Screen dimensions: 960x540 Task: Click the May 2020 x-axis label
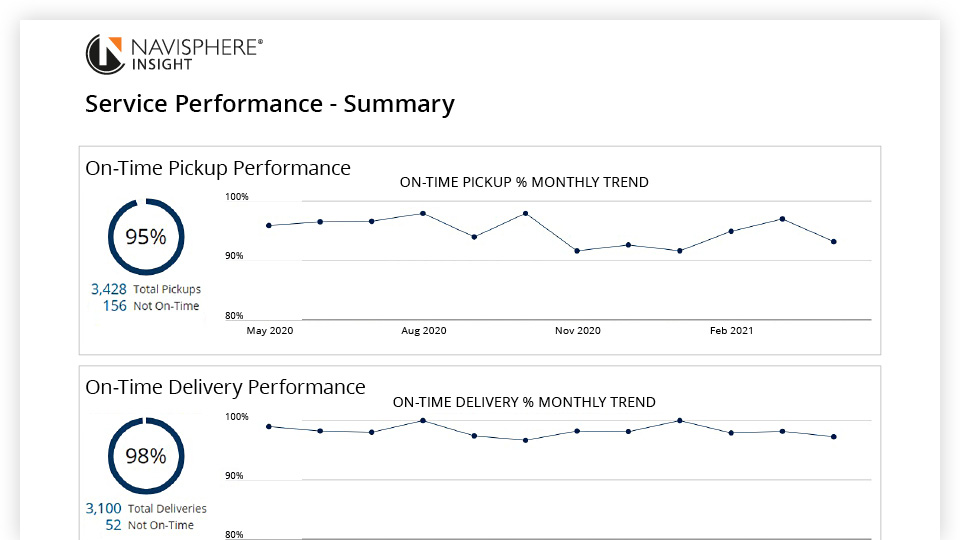[269, 331]
